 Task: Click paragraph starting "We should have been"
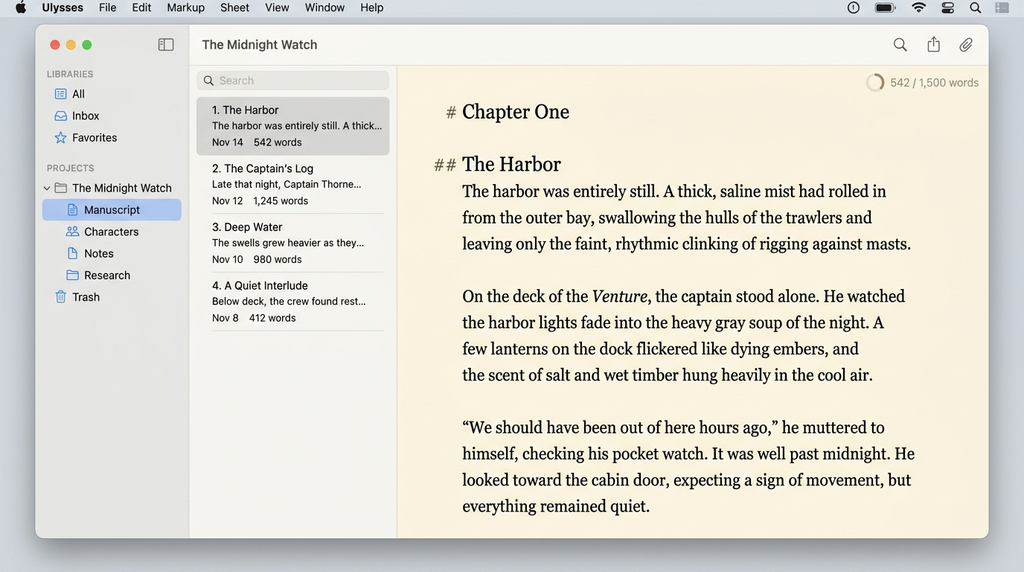(688, 467)
